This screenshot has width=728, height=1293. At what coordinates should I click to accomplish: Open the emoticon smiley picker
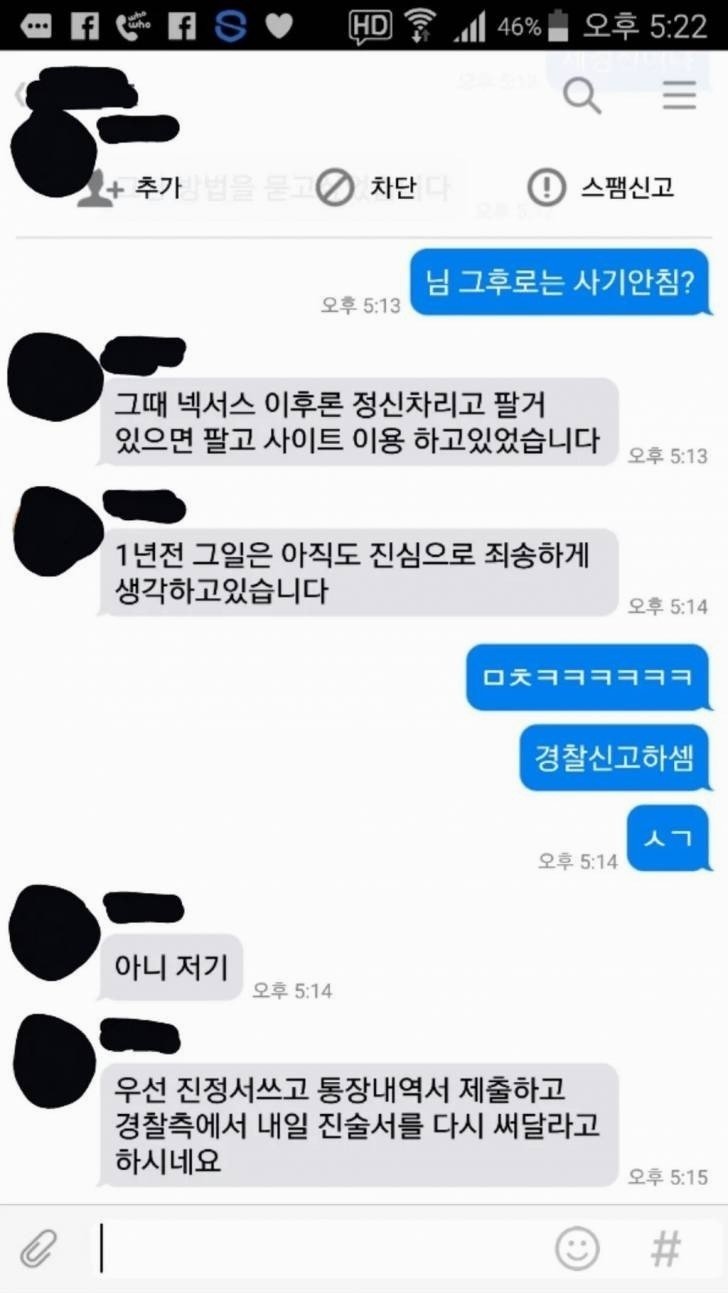(577, 1248)
